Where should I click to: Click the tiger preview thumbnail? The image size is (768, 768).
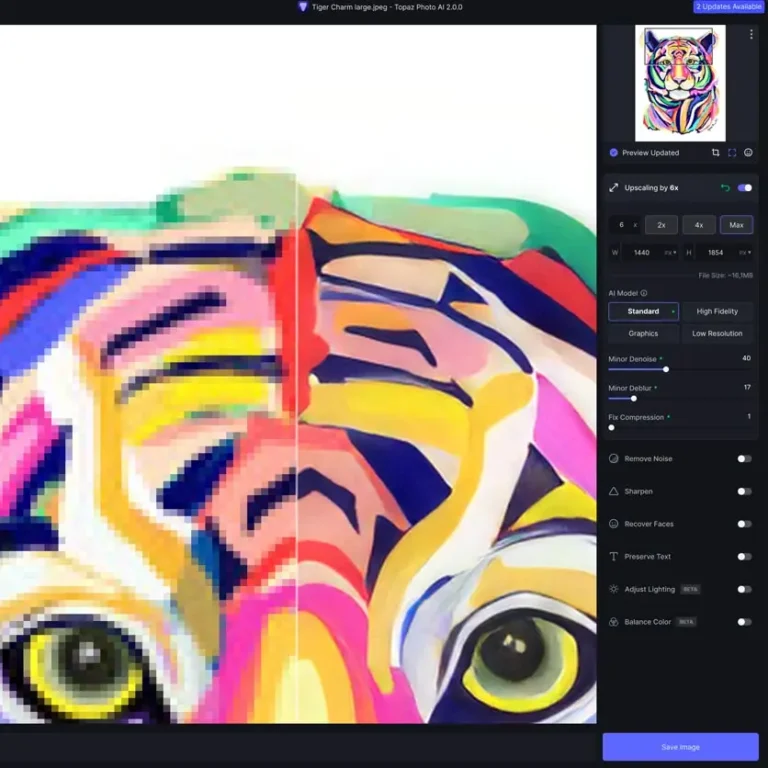(680, 83)
